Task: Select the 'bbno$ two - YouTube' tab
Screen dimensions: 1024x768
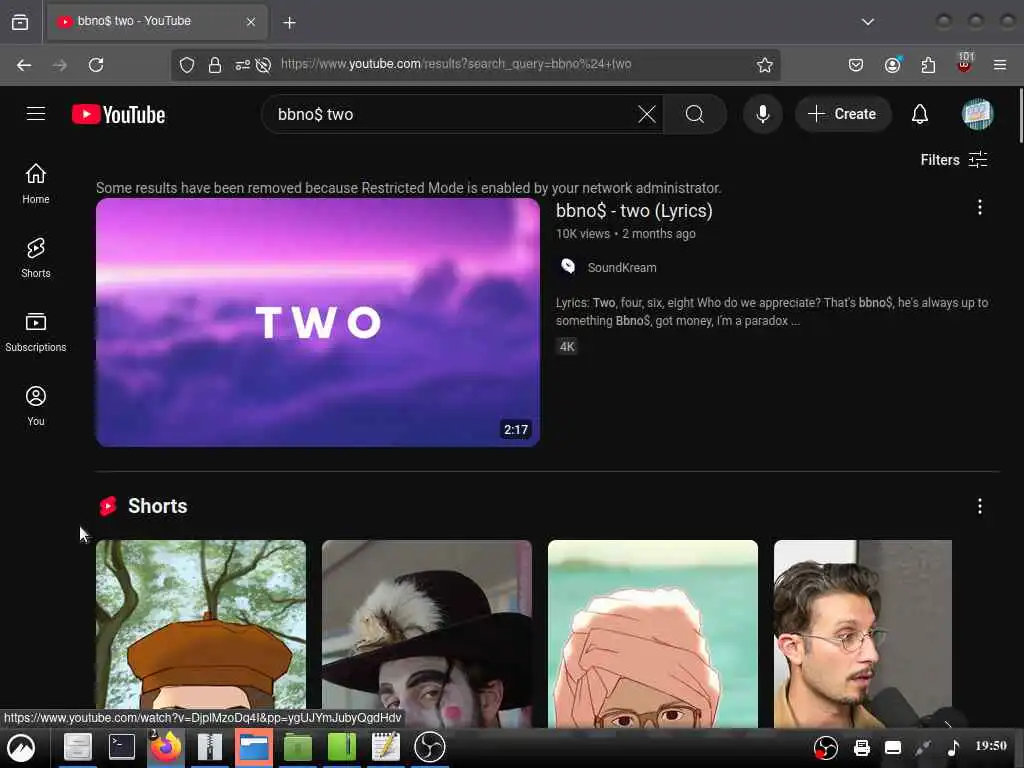Action: pyautogui.click(x=157, y=22)
